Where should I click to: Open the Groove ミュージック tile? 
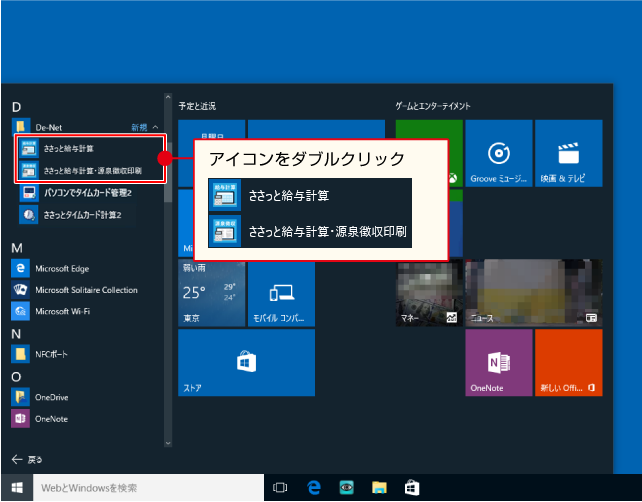[499, 153]
